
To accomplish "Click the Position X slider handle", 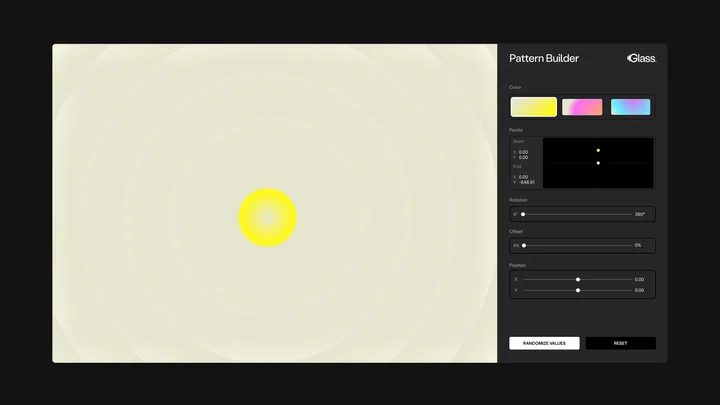I will coord(578,279).
